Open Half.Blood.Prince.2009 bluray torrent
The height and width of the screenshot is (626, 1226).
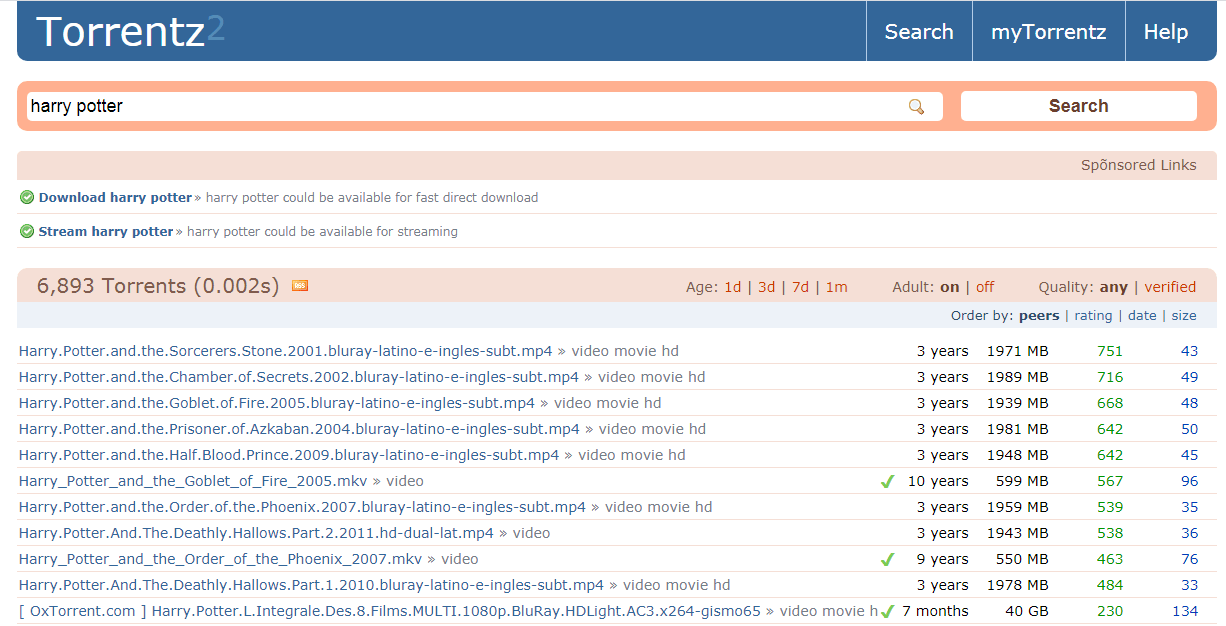coord(289,455)
